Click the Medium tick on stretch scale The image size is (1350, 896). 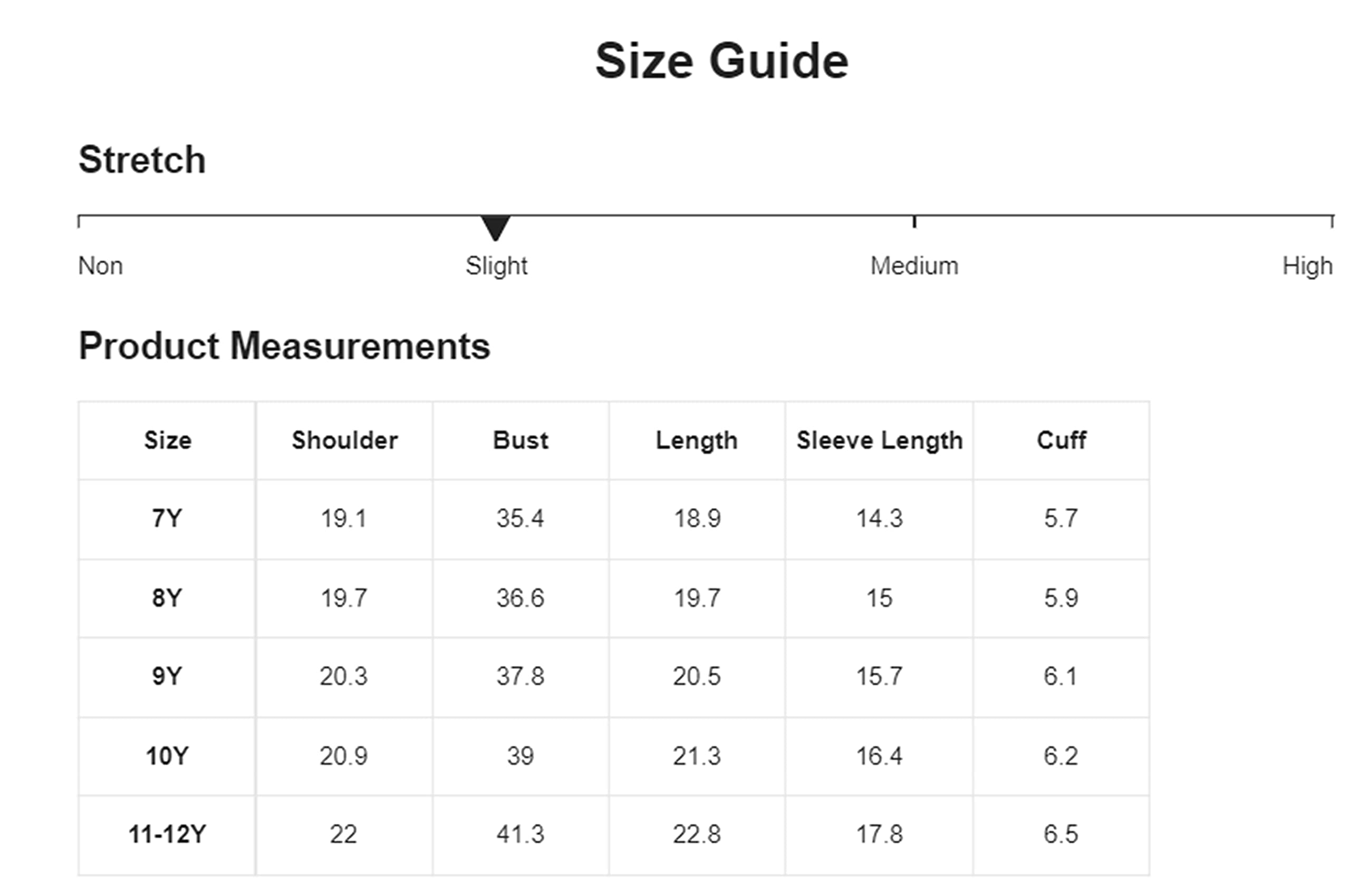(914, 221)
